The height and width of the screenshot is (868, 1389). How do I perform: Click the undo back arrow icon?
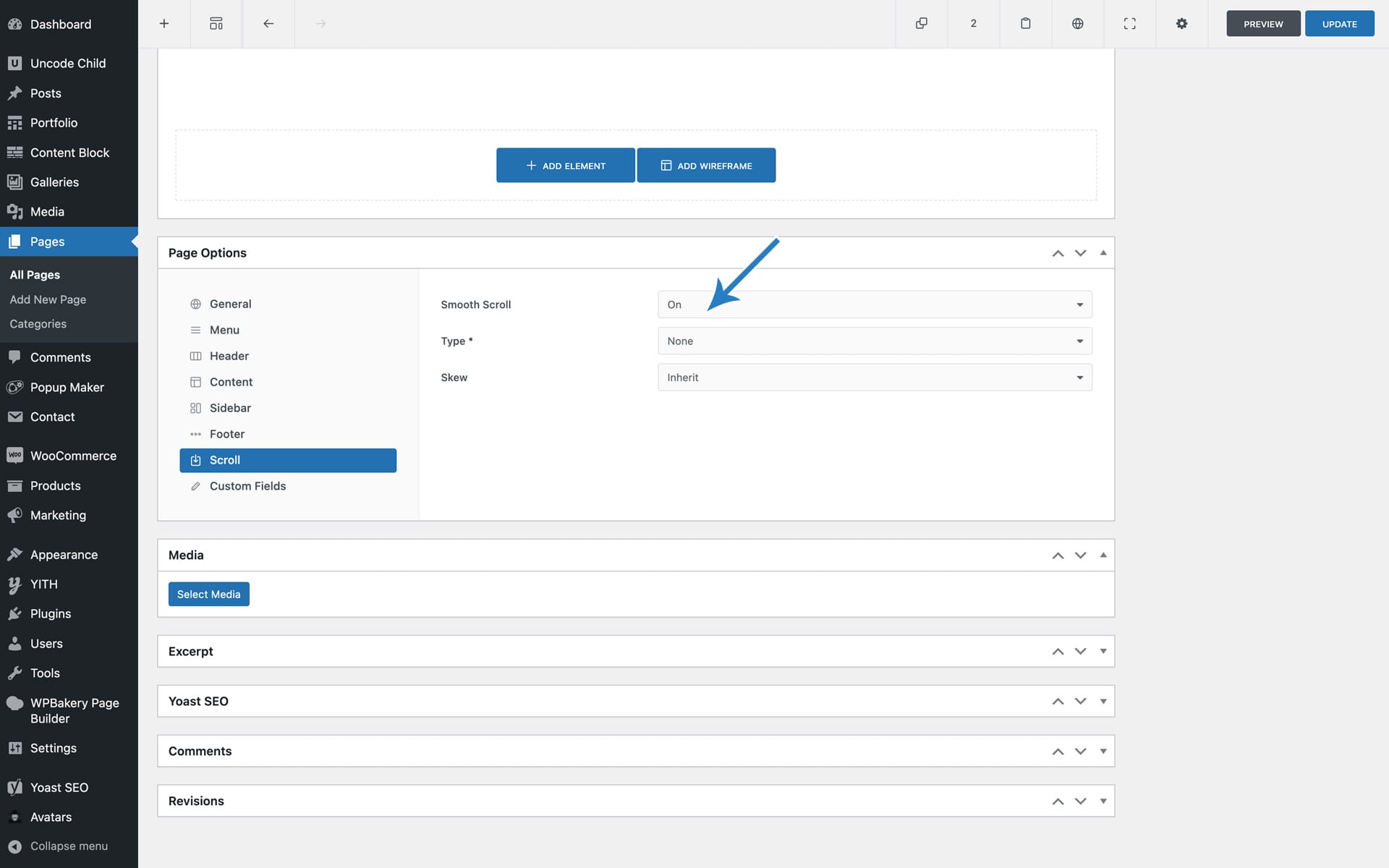[268, 24]
